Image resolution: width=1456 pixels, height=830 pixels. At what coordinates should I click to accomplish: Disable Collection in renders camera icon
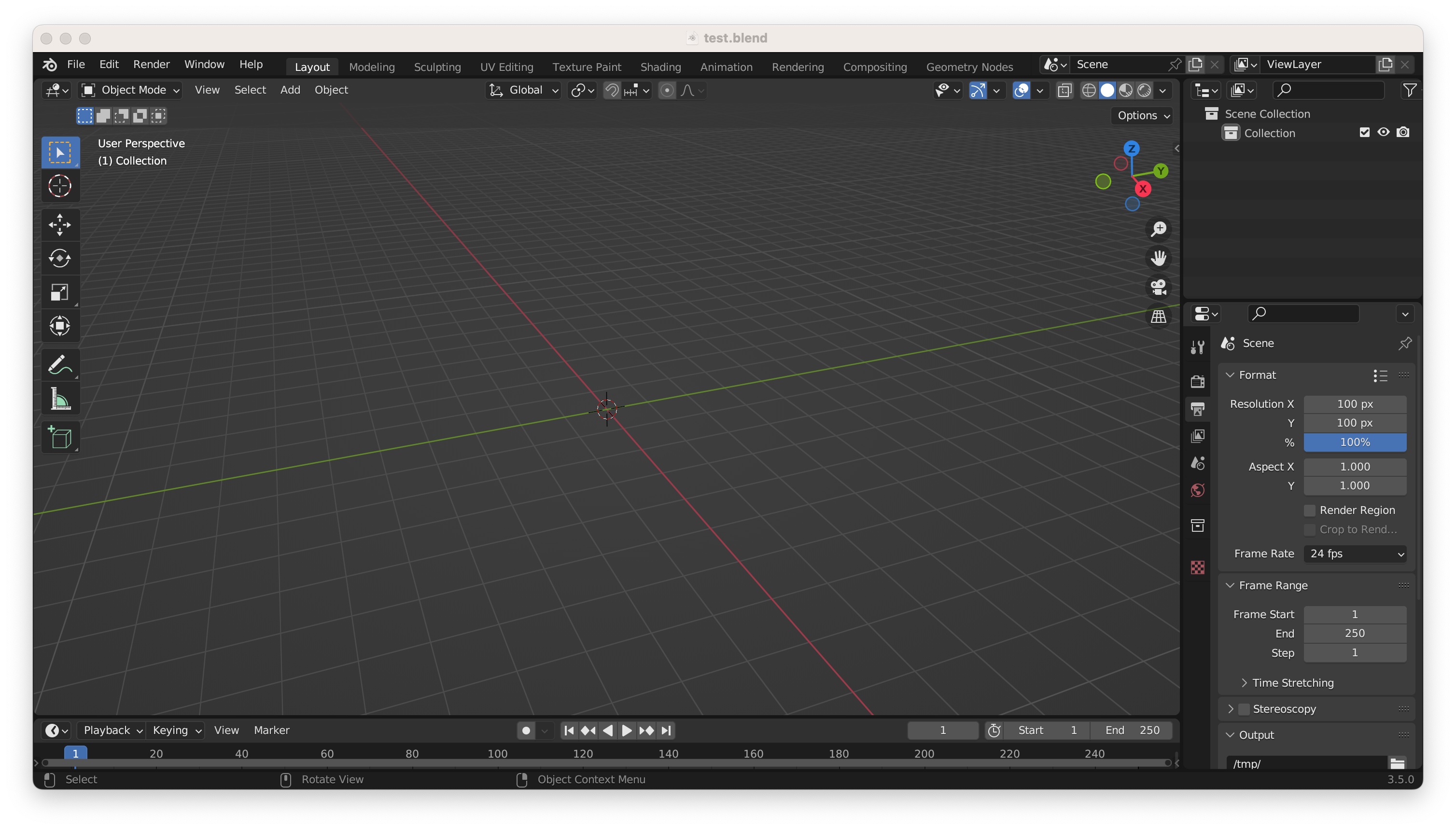1403,132
